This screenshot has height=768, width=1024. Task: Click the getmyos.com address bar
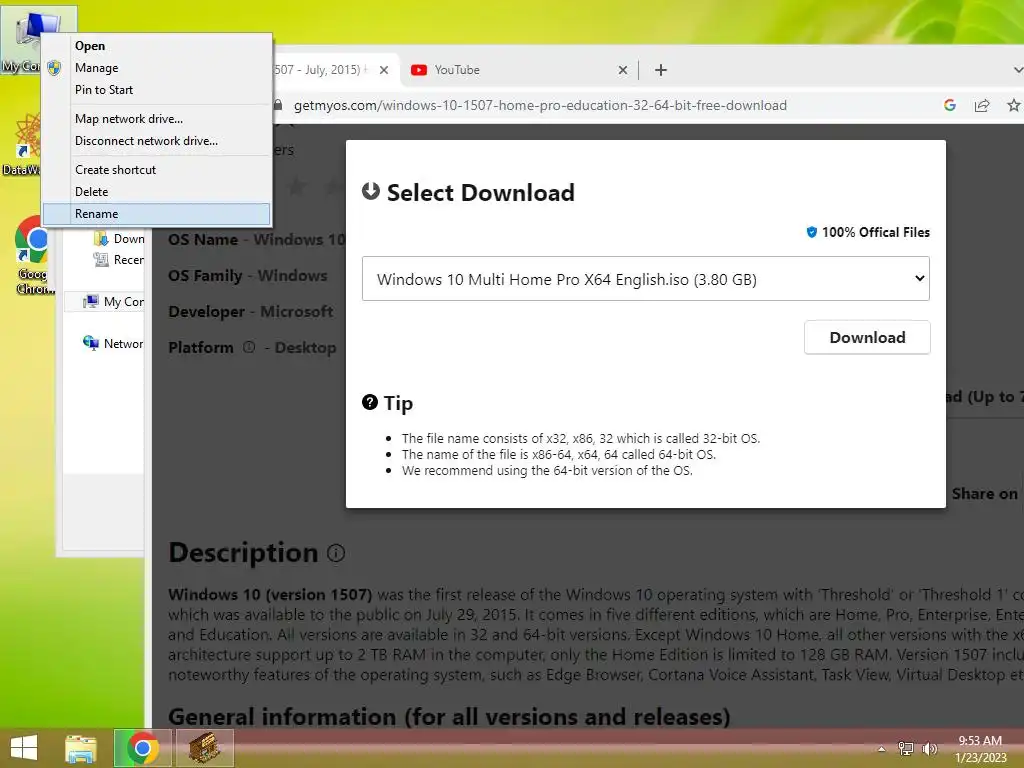pyautogui.click(x=540, y=106)
